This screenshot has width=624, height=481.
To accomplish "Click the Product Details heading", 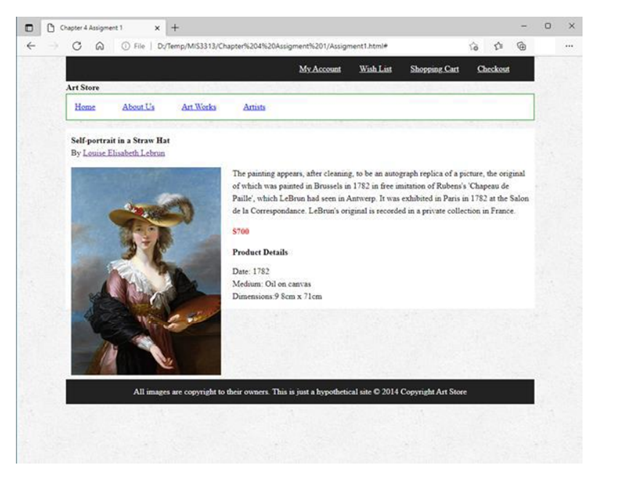I will tap(260, 252).
